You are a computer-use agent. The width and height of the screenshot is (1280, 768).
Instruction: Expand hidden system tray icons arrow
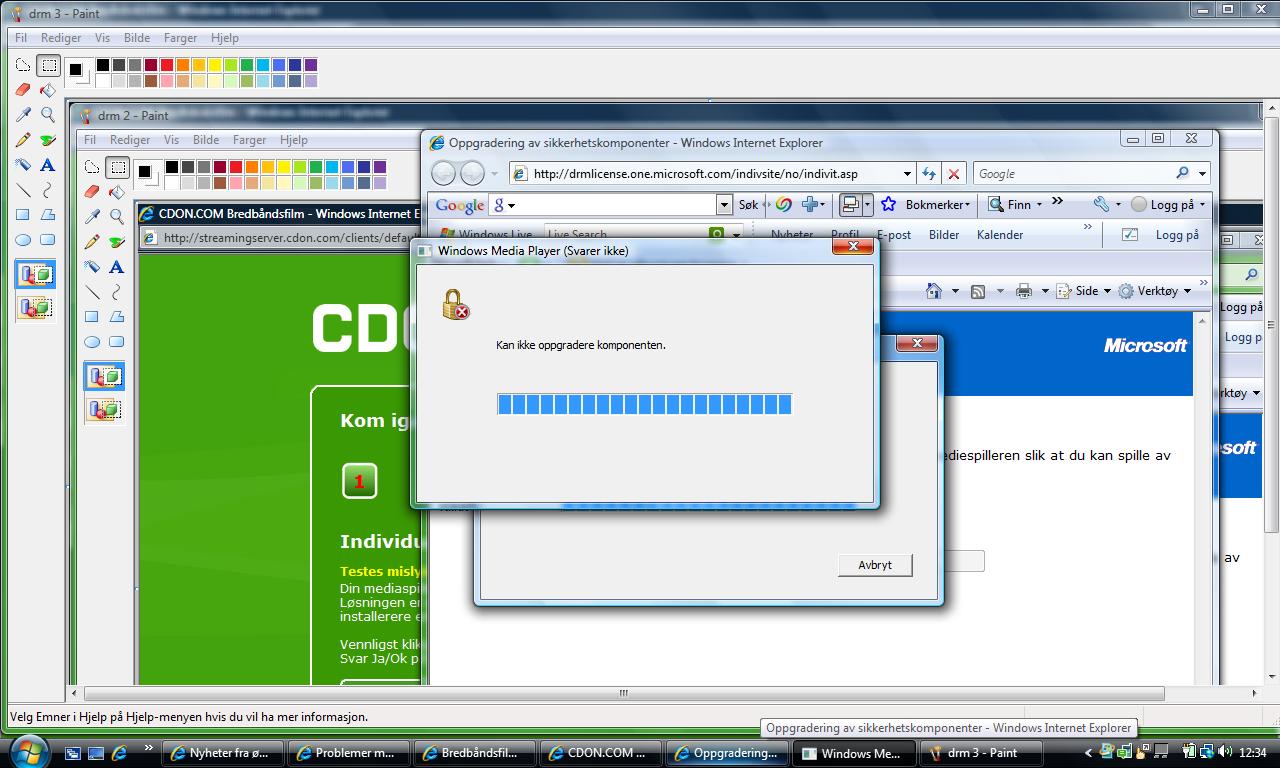point(1089,753)
